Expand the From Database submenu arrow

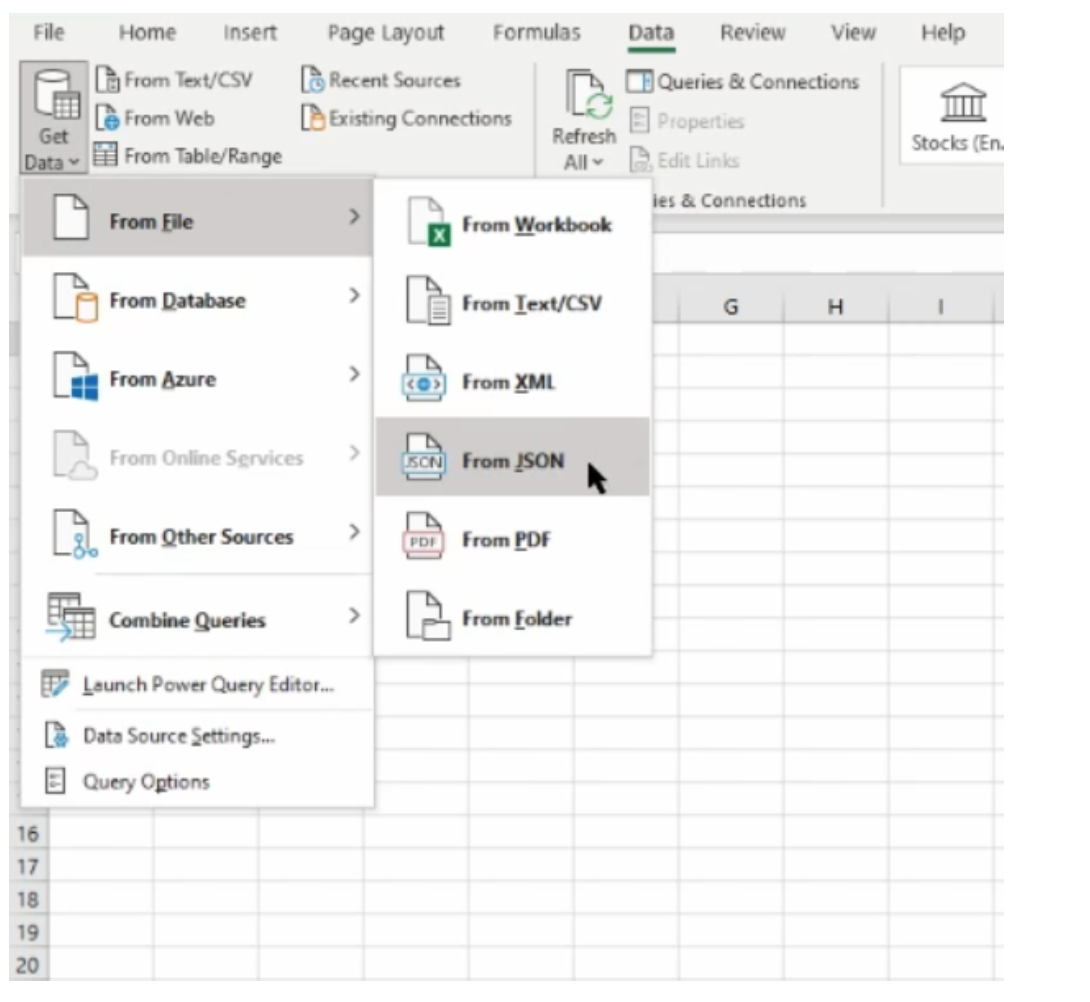coord(355,296)
